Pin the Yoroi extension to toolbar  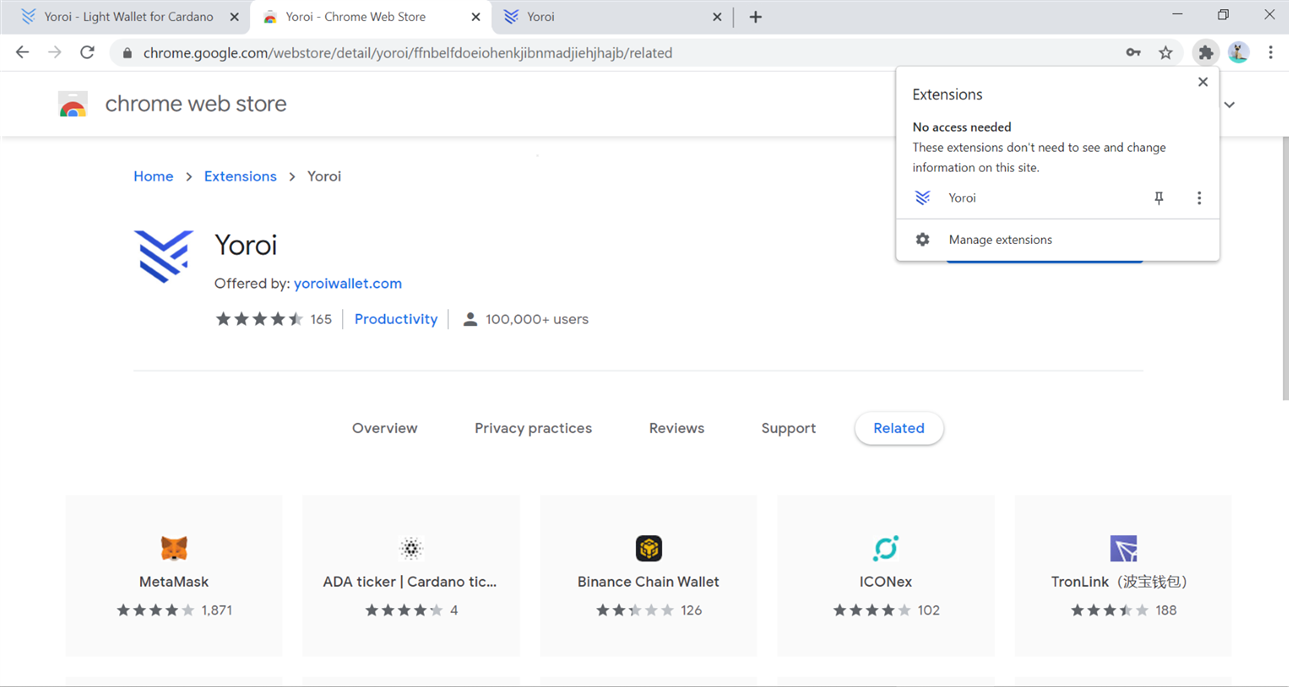click(x=1159, y=198)
